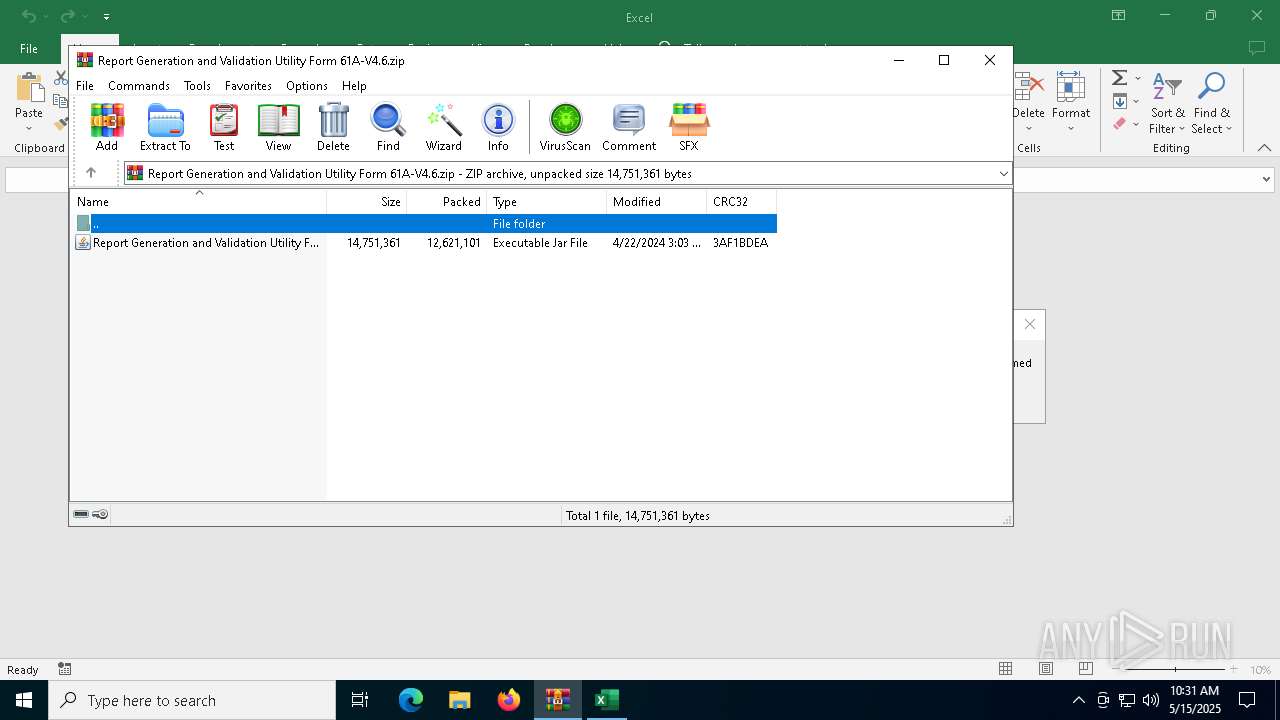The height and width of the screenshot is (720, 1280).
Task: Click the macro recording icon in Excel status bar
Action: 65,669
